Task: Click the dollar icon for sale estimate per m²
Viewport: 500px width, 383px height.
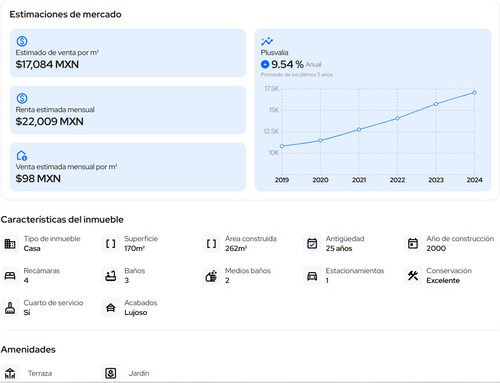Action: click(x=22, y=41)
